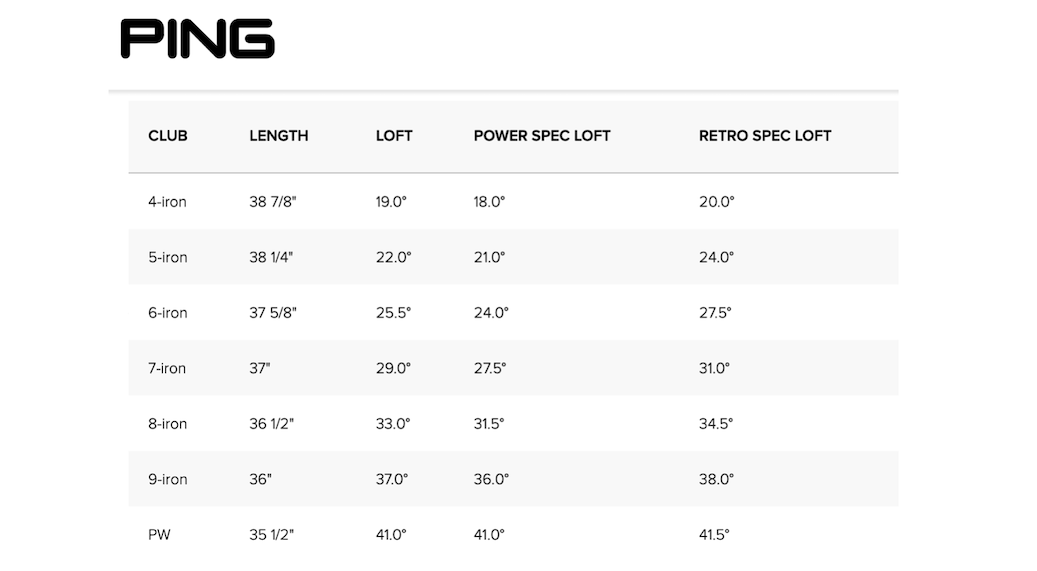Image resolution: width=1037 pixels, height=571 pixels.
Task: Select the 7-iron club cell
Action: (167, 368)
